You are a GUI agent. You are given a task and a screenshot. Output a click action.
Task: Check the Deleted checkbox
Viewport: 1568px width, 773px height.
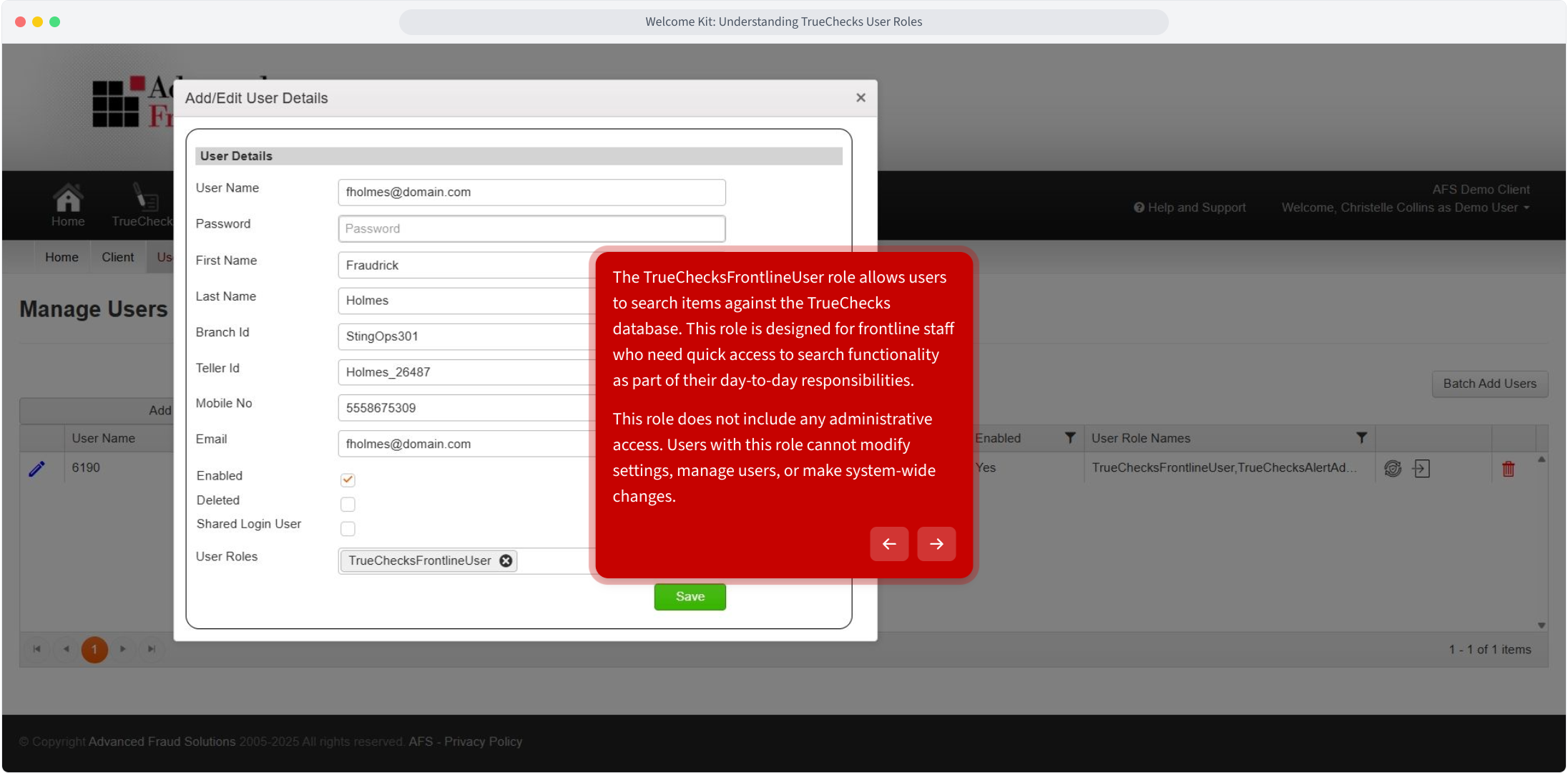348,505
